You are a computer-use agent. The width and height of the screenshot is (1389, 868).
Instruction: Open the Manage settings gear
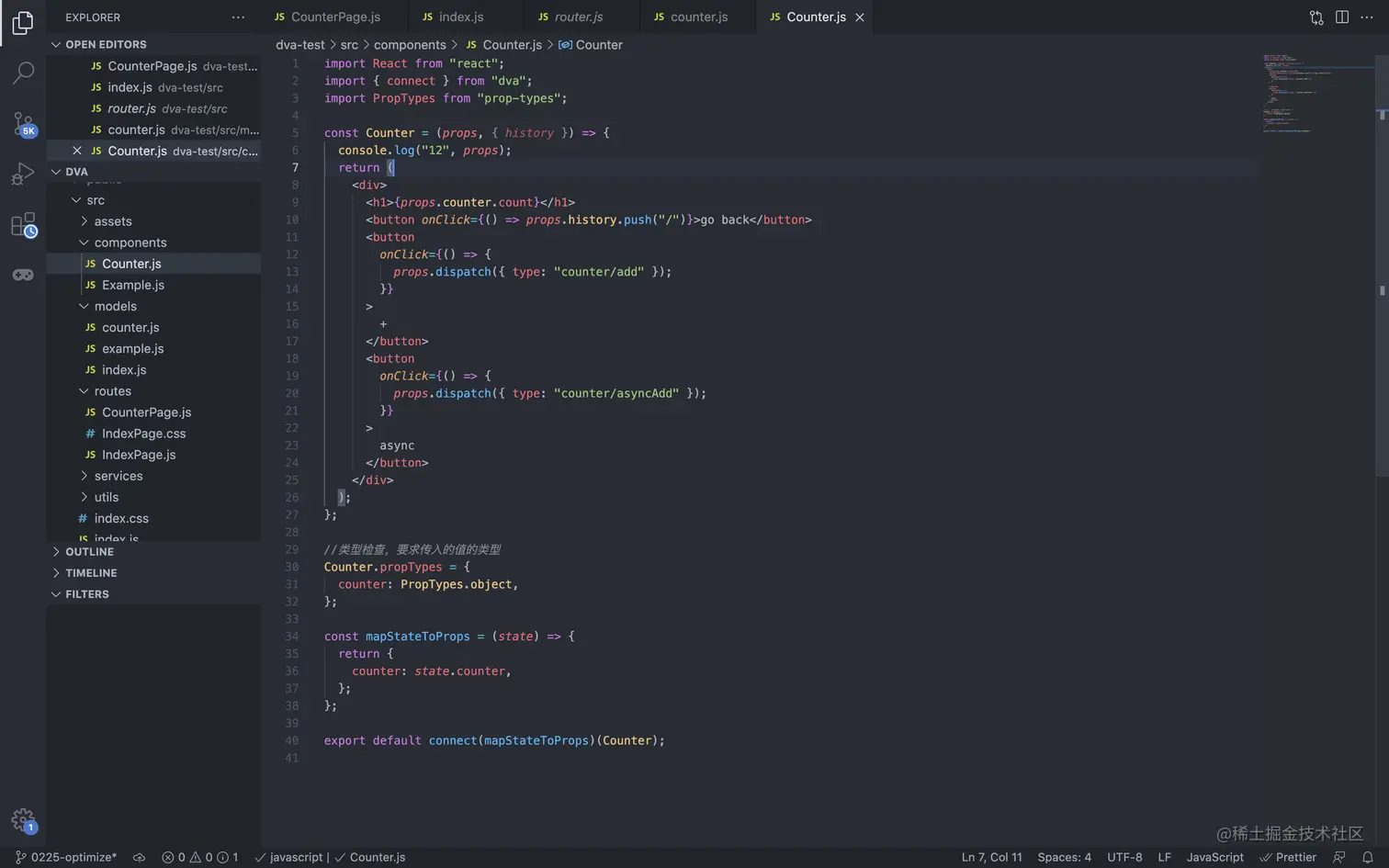pos(23,820)
